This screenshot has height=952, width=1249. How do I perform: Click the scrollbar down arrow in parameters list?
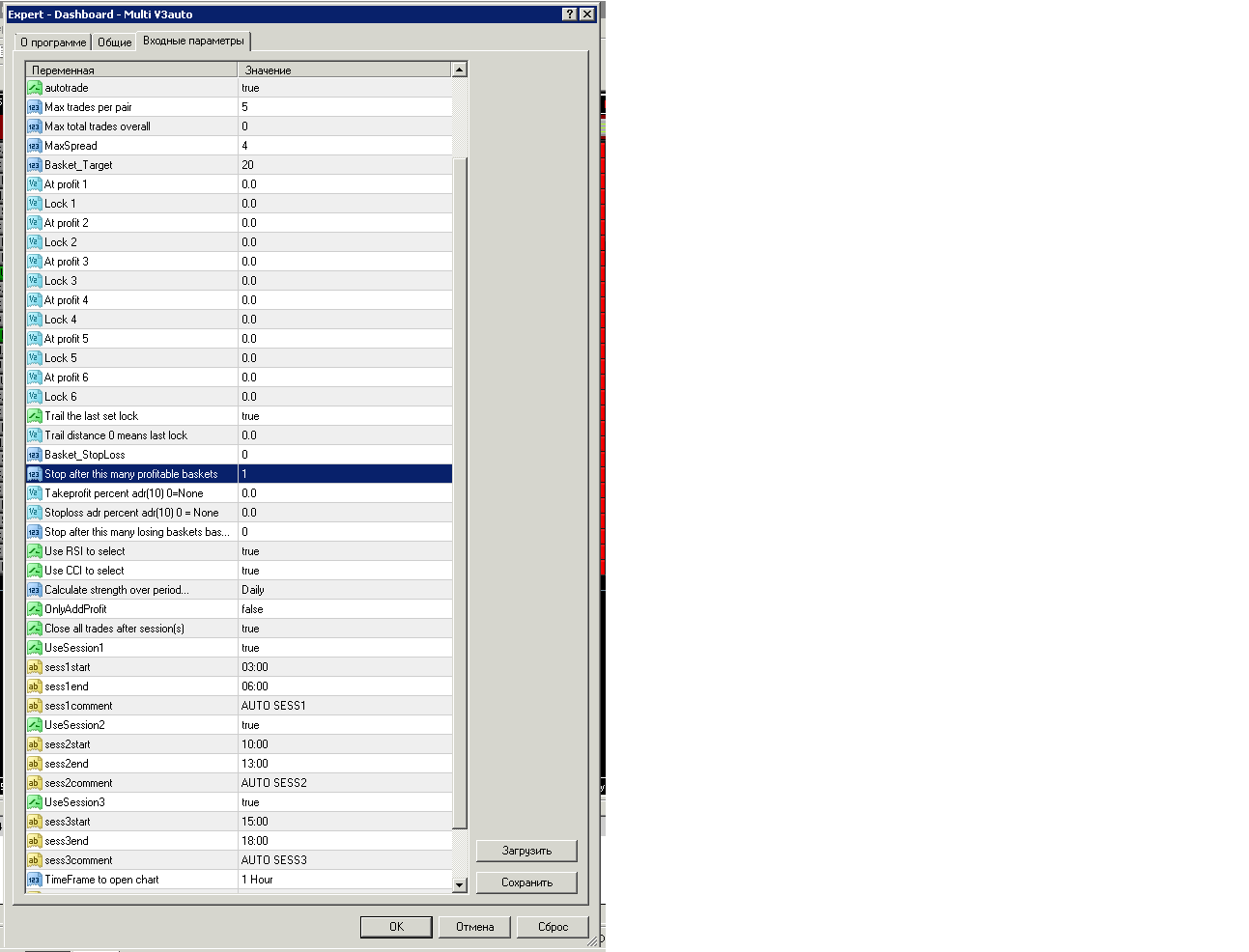[460, 884]
